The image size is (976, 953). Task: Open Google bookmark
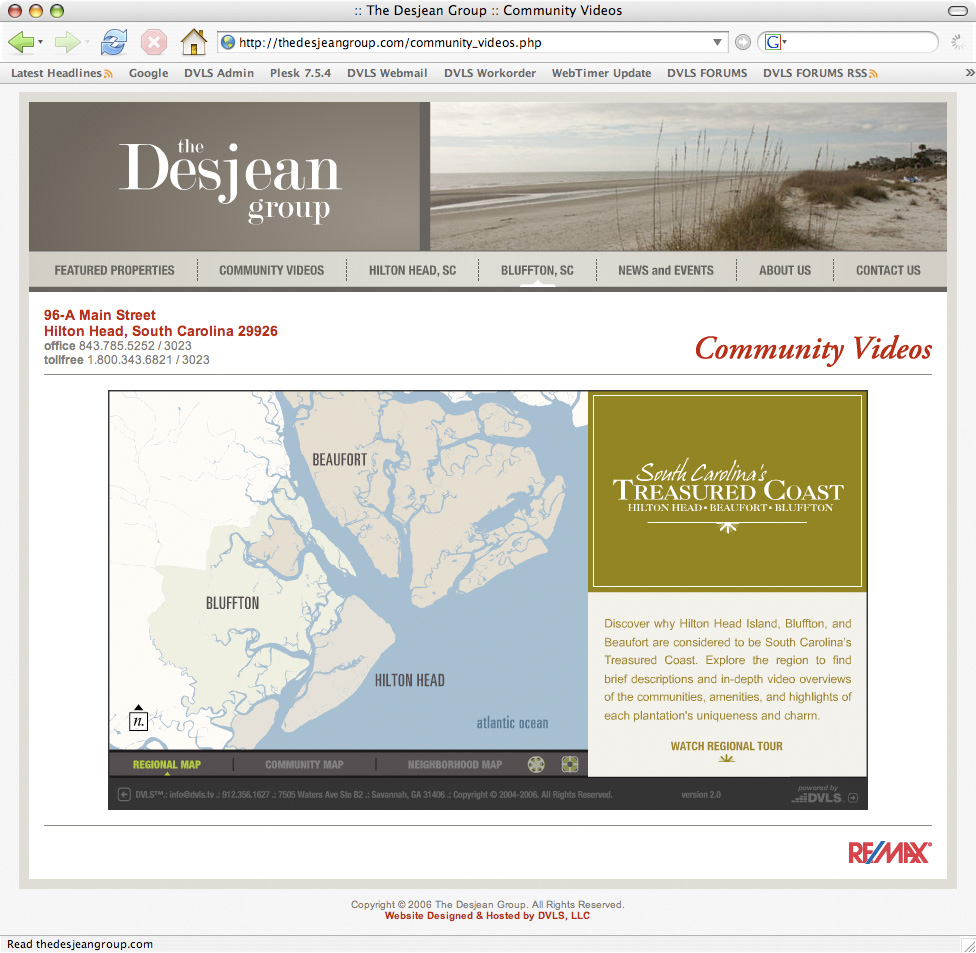click(148, 73)
